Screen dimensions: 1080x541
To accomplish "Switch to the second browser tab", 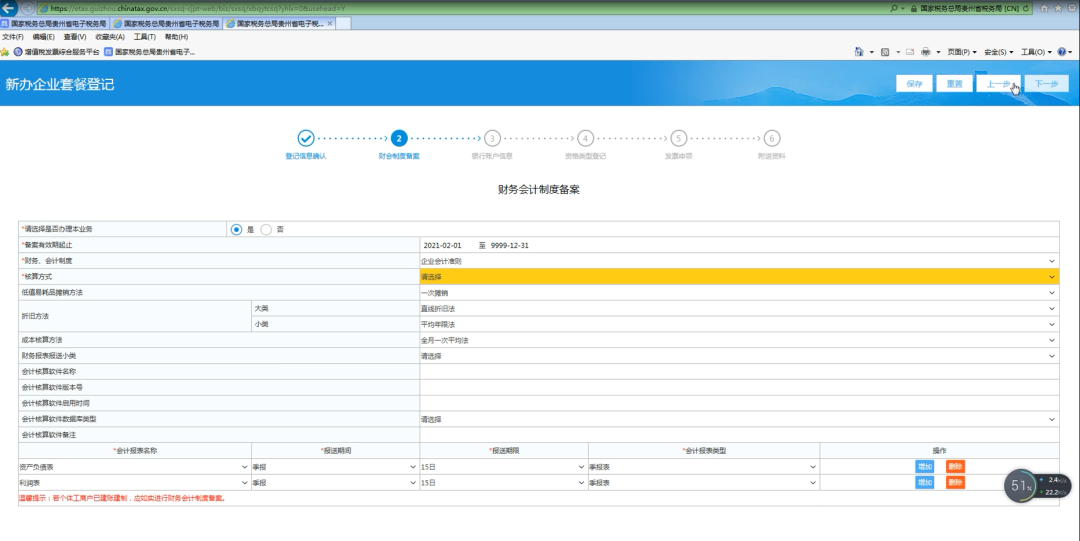I will [x=167, y=23].
